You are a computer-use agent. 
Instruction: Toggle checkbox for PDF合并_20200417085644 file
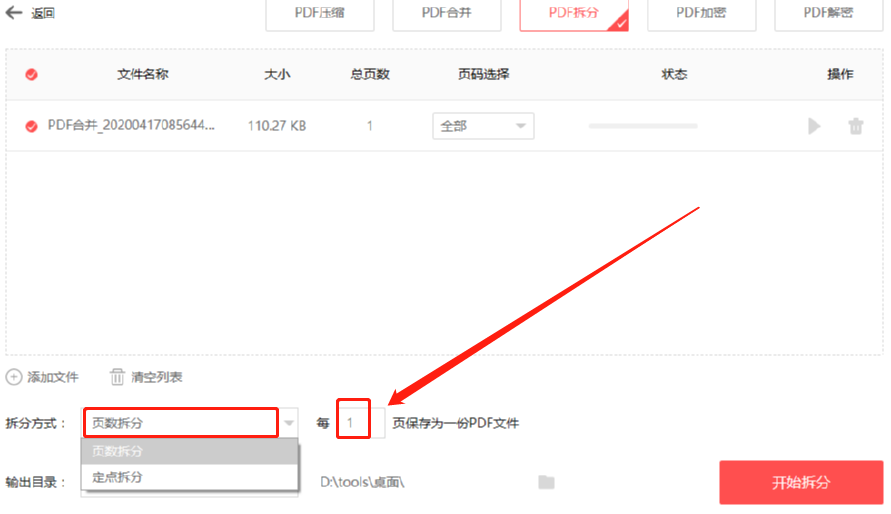point(32,126)
